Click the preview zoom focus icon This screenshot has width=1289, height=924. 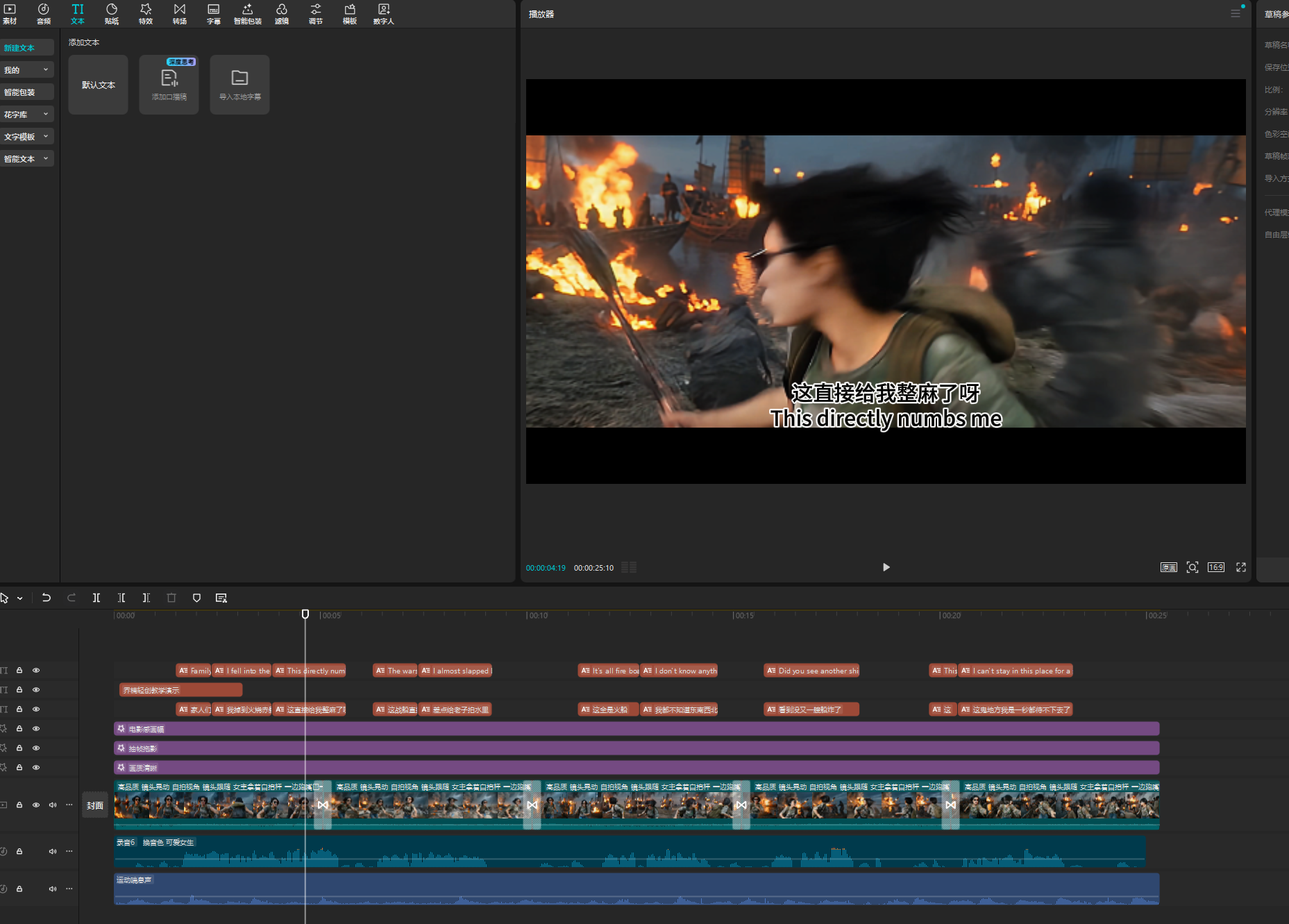1193,567
